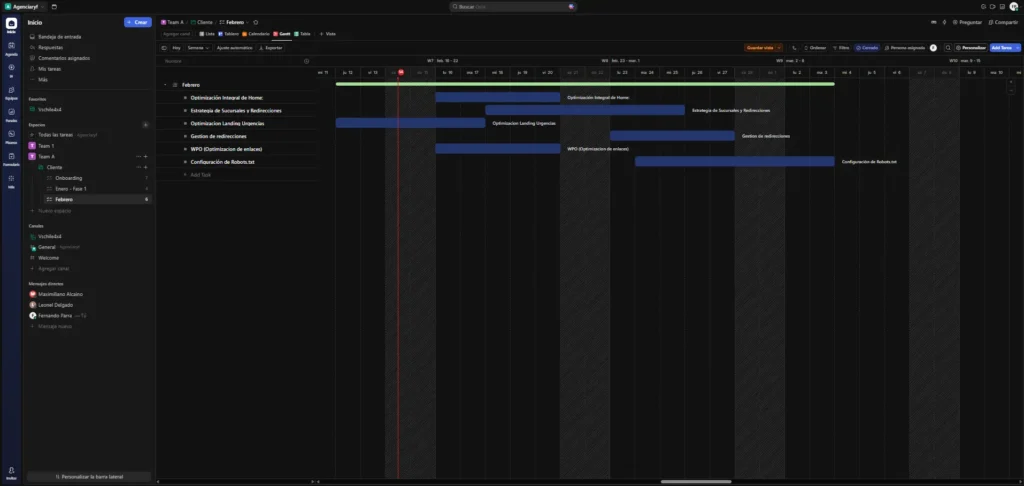
Task: Click the Preguntar button
Action: [x=967, y=22]
